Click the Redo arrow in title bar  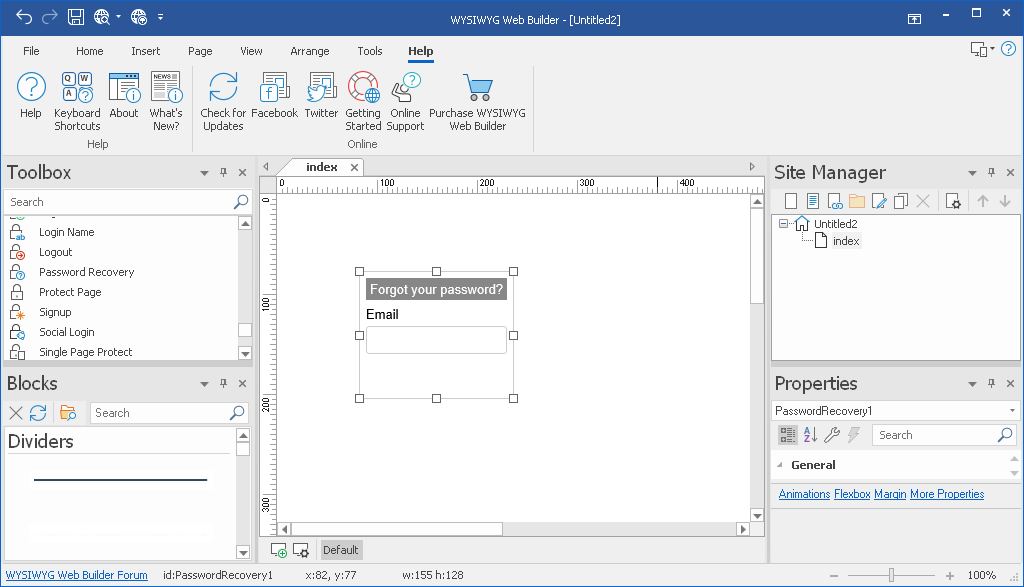[50, 17]
